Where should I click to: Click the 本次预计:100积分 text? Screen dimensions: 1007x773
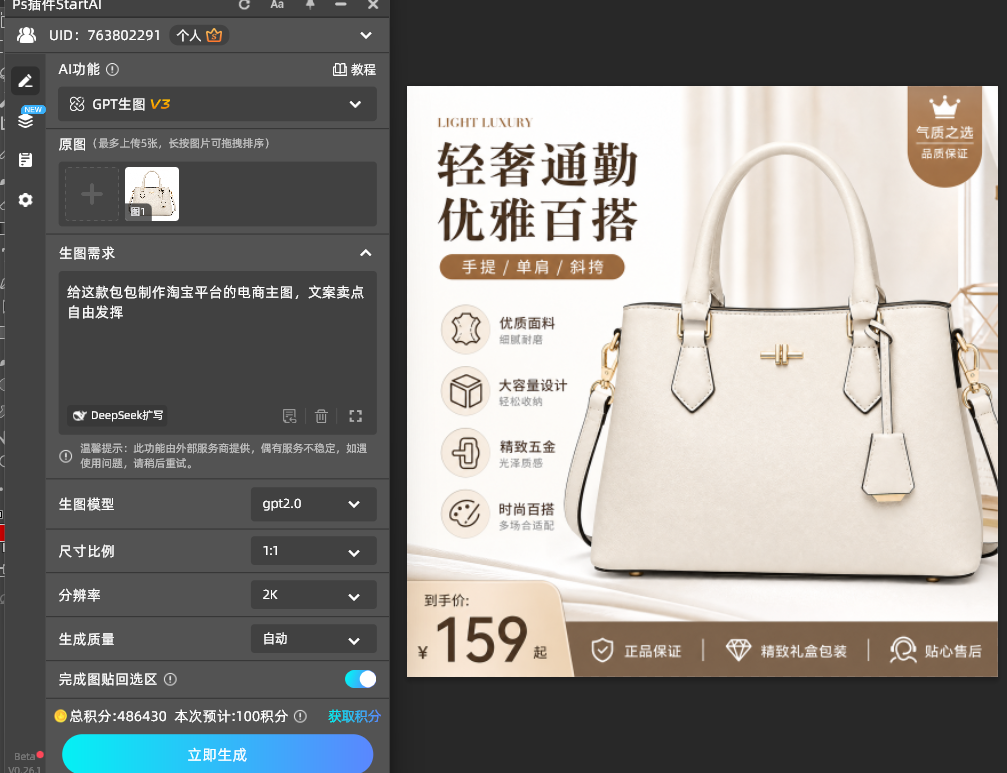231,717
